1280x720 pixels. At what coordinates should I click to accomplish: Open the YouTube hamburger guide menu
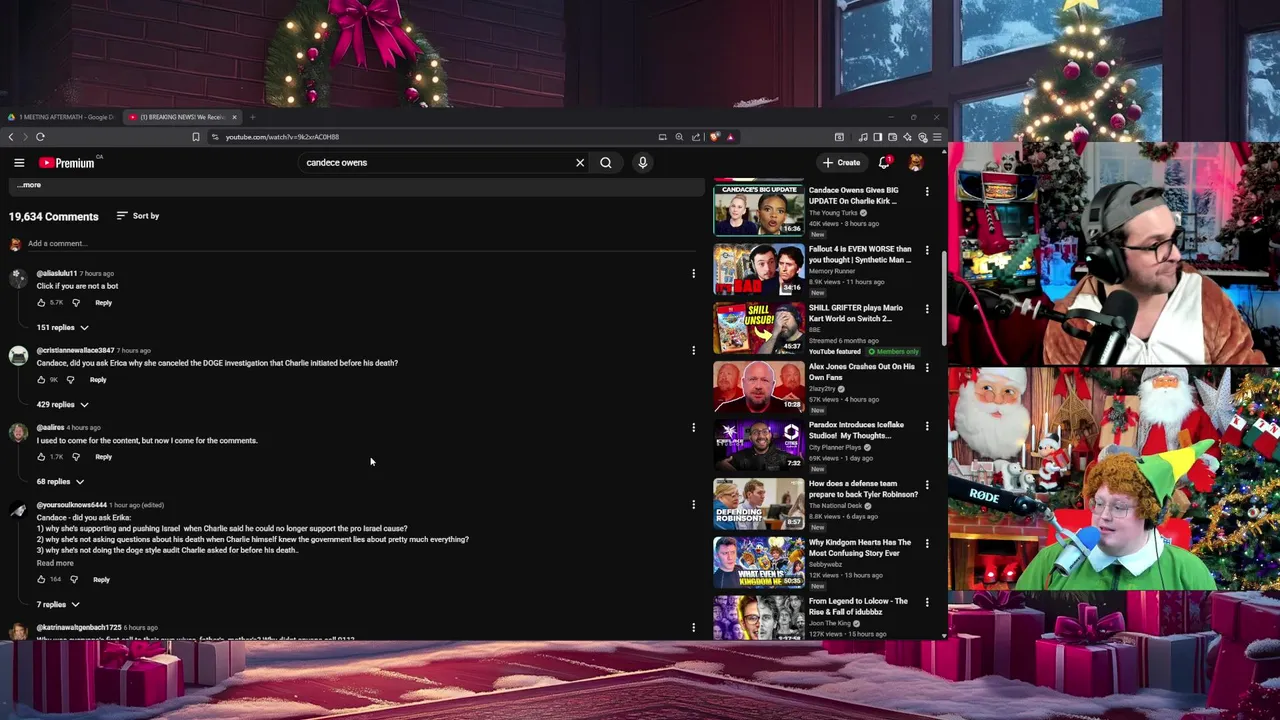(19, 163)
